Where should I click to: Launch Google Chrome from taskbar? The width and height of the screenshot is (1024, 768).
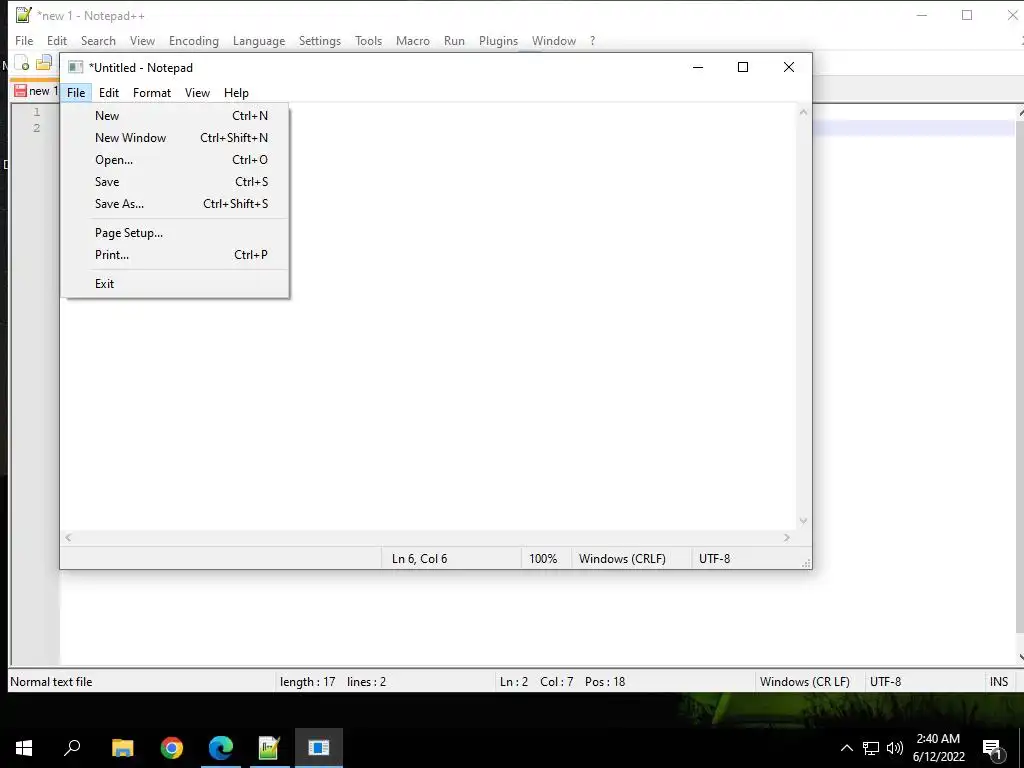click(x=172, y=748)
